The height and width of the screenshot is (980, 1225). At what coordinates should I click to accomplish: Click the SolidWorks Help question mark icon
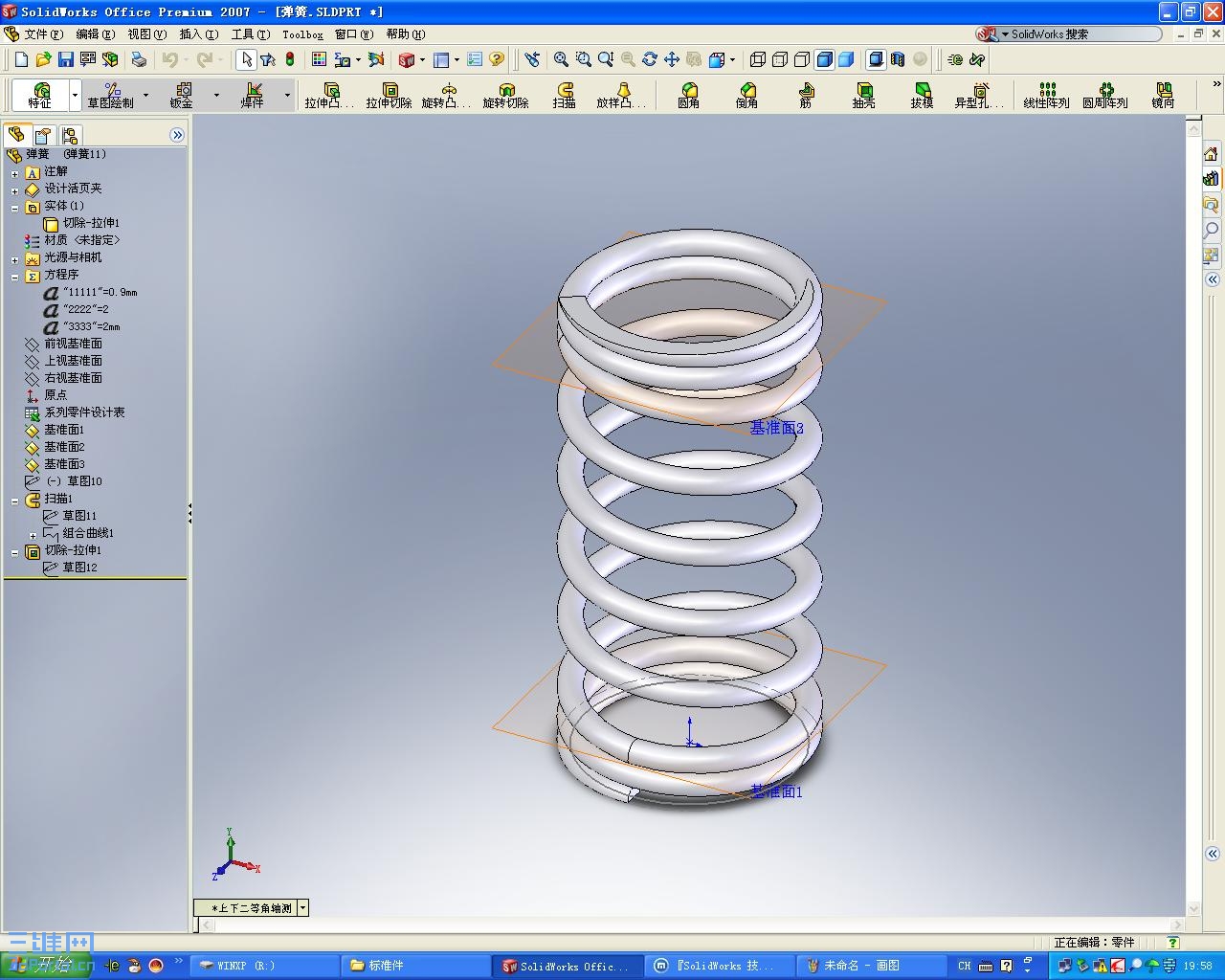(497, 59)
